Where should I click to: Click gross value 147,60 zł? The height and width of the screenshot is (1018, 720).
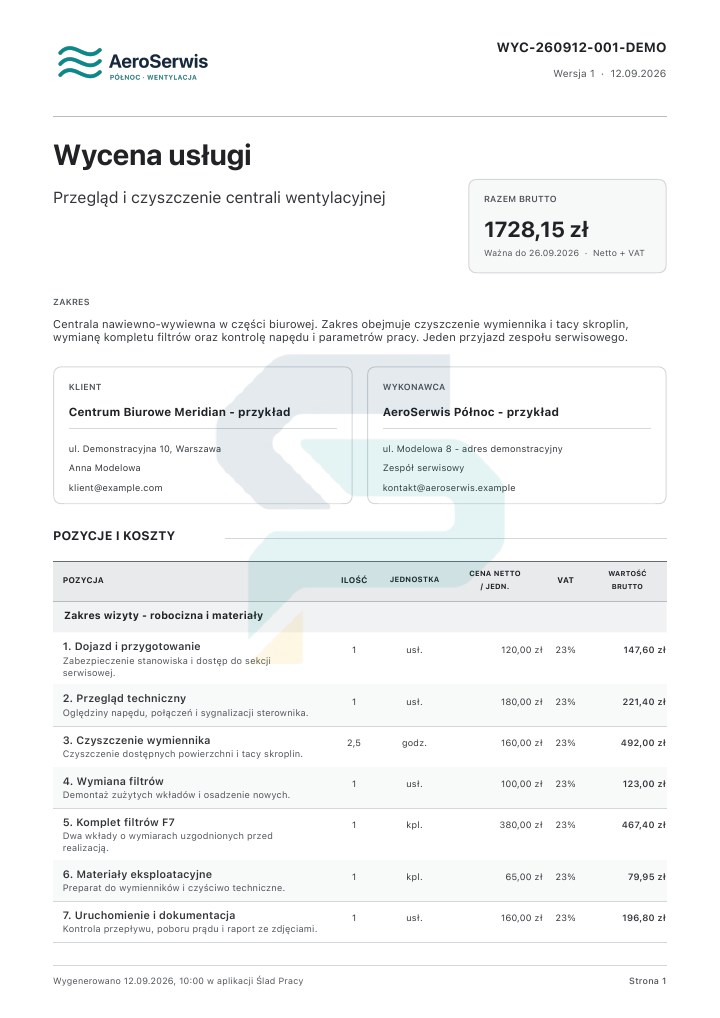coord(644,650)
